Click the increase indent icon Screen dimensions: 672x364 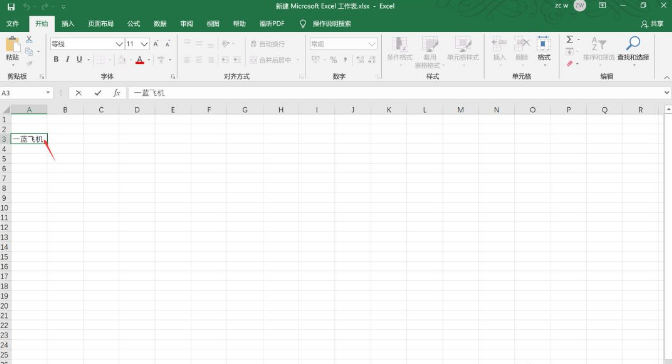[237, 60]
